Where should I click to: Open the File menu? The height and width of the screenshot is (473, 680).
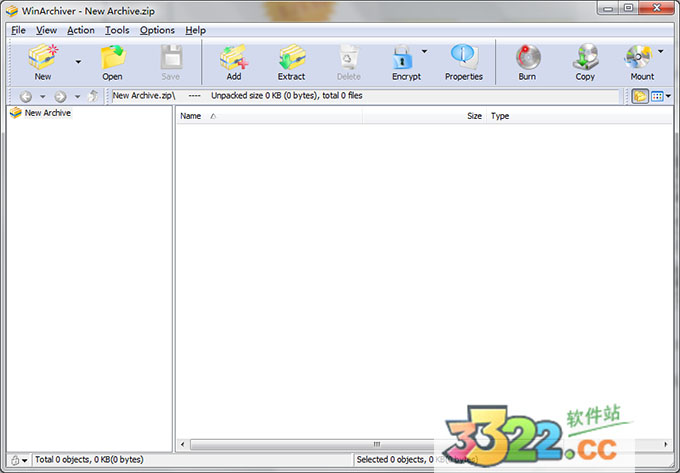(x=18, y=30)
